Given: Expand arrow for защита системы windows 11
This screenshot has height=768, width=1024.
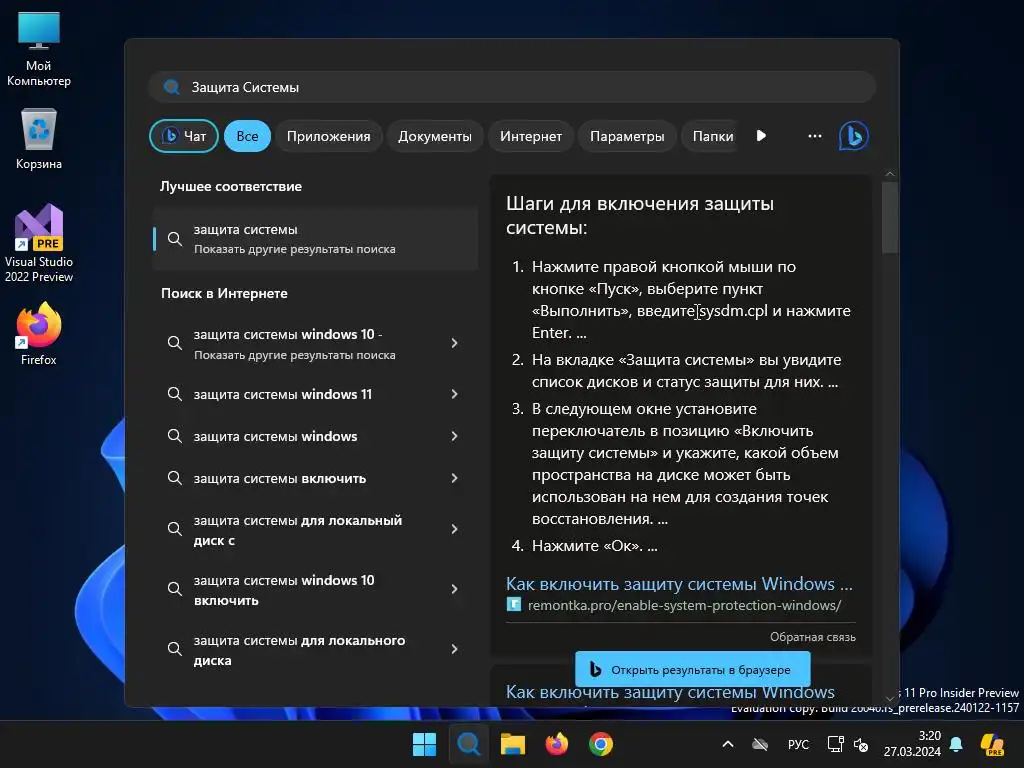Looking at the screenshot, I should pyautogui.click(x=455, y=394).
